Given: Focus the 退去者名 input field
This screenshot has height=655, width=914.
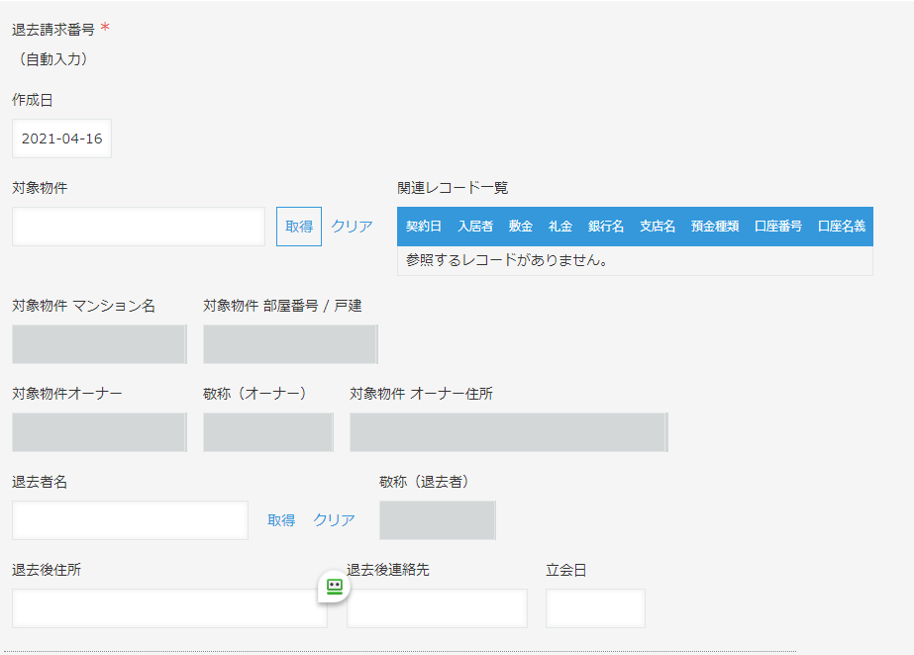Looking at the screenshot, I should tap(130, 520).
